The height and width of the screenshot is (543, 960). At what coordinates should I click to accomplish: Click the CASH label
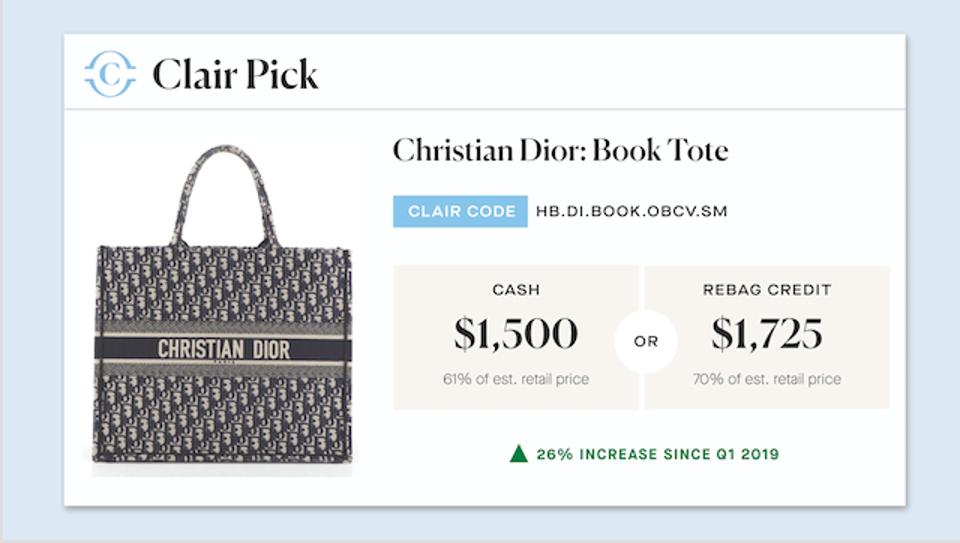pyautogui.click(x=516, y=290)
